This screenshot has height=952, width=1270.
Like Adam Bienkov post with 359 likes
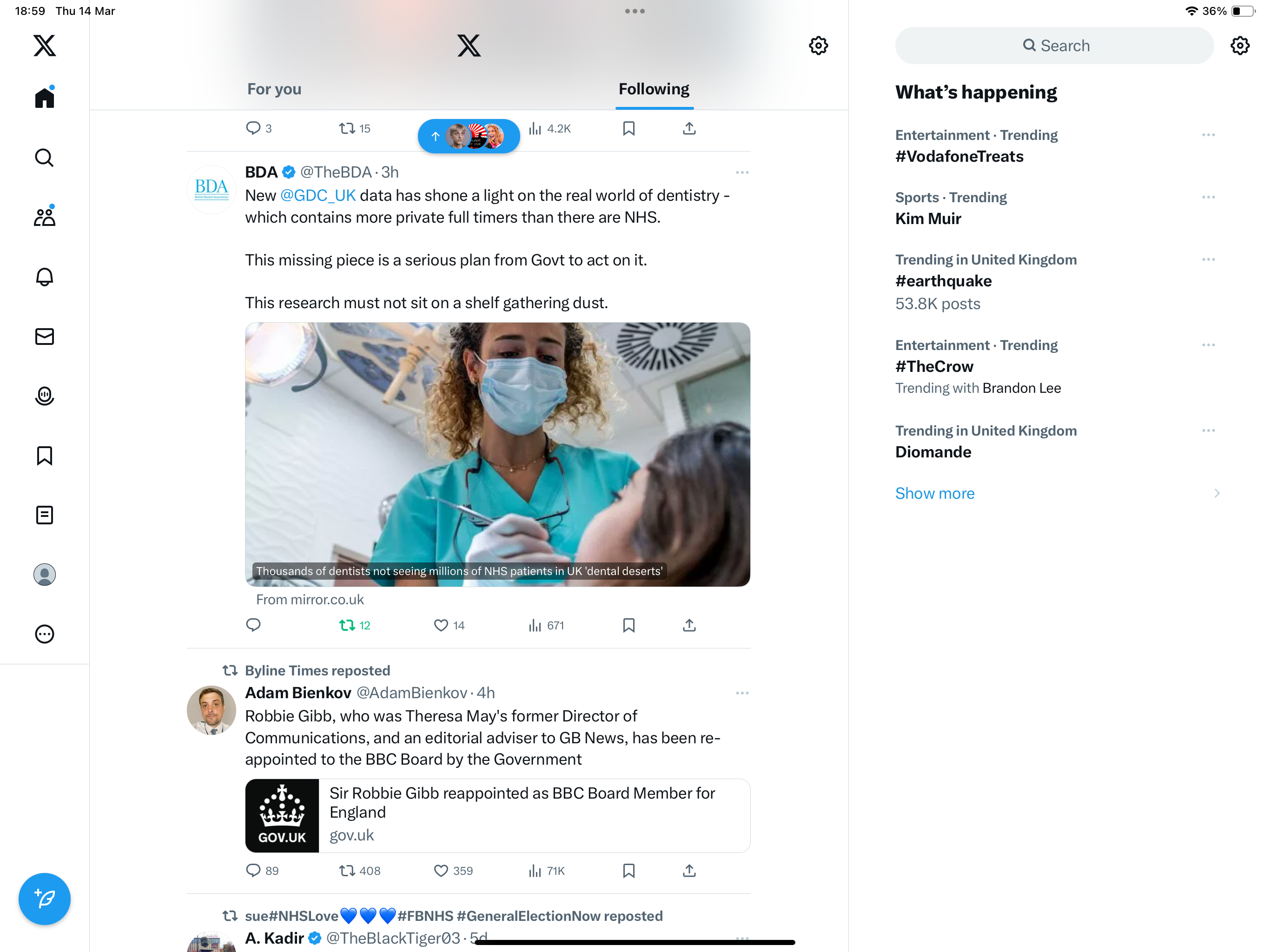pyautogui.click(x=453, y=871)
